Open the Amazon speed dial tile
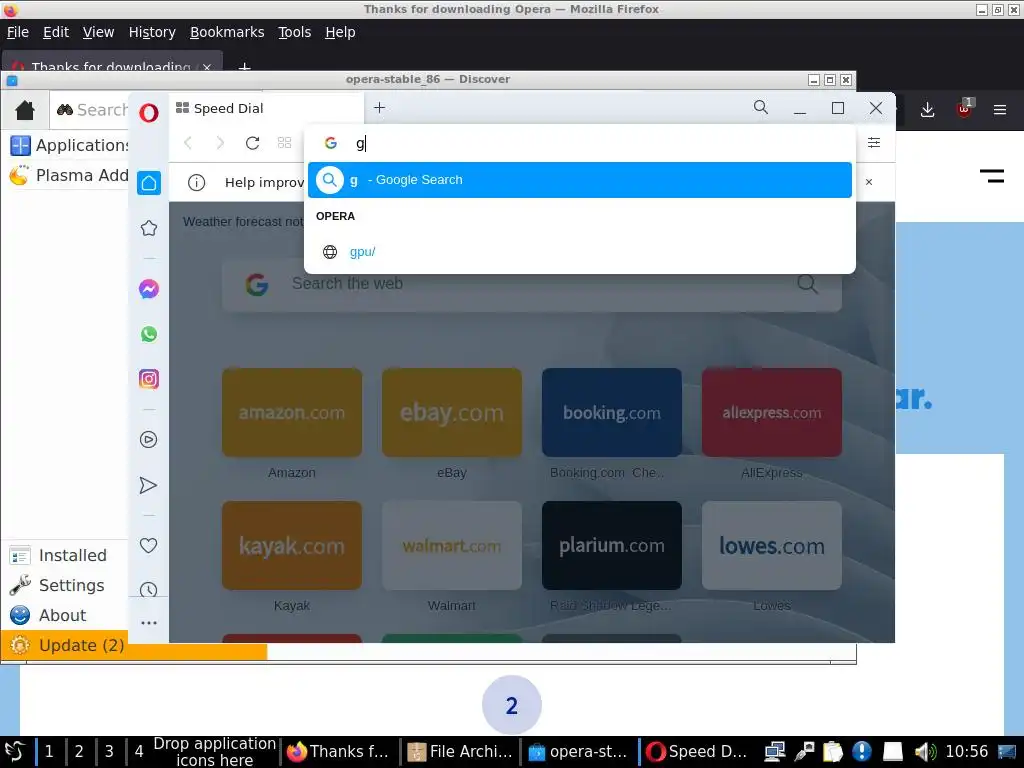This screenshot has width=1024, height=768. click(x=292, y=413)
